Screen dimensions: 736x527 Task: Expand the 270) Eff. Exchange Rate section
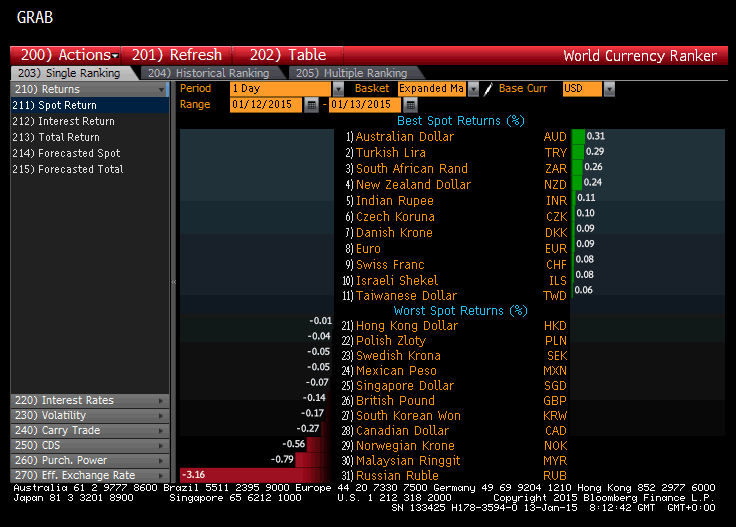coord(90,475)
